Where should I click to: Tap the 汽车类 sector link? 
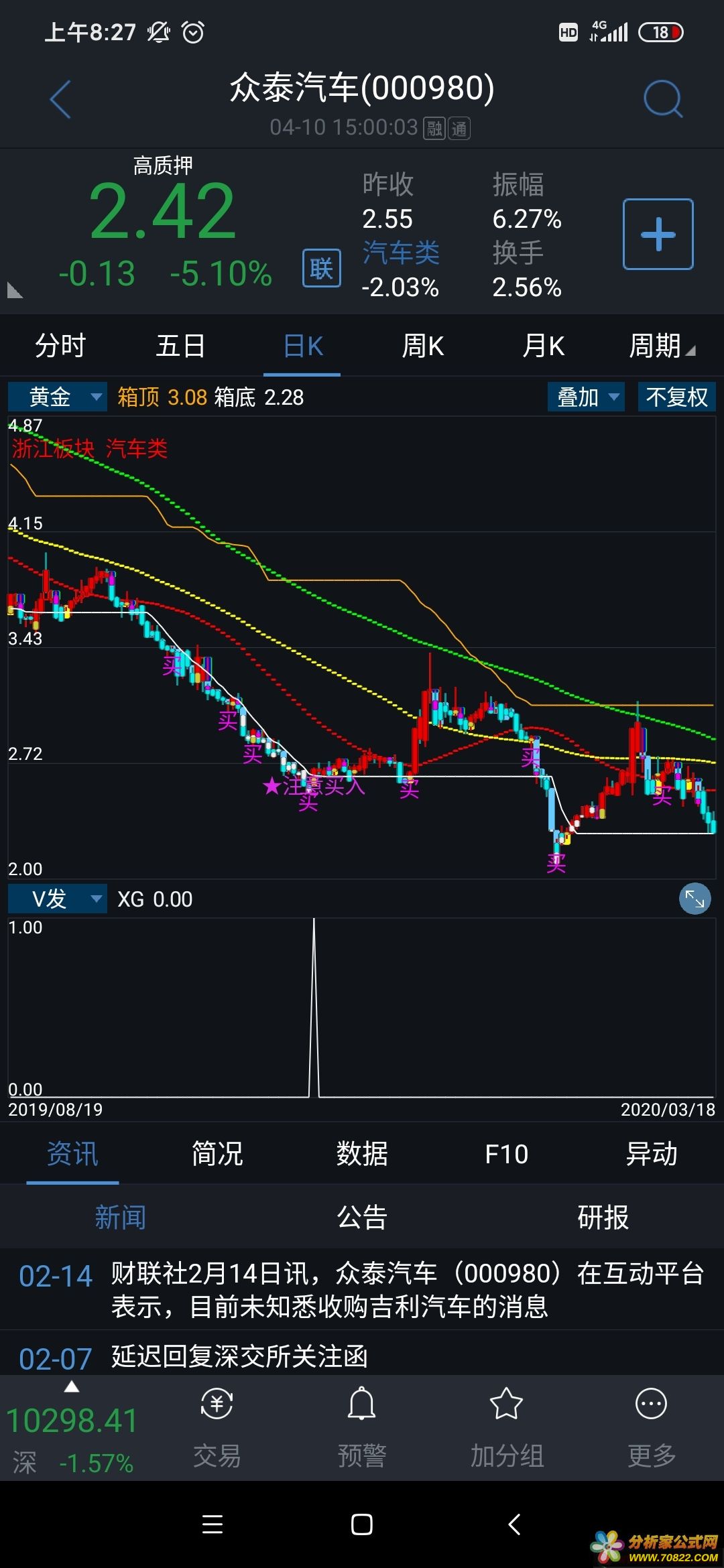[x=401, y=253]
